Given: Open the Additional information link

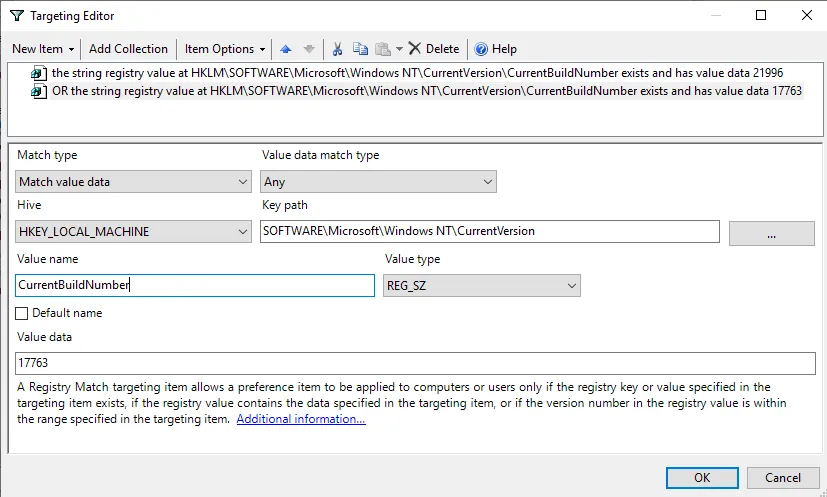Looking at the screenshot, I should coord(301,419).
